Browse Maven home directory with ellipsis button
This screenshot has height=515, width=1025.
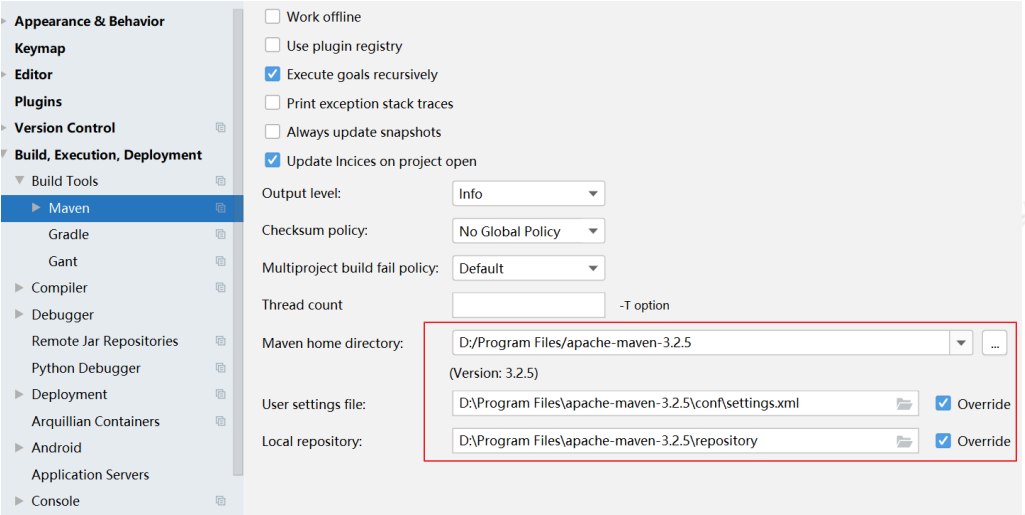coord(994,343)
